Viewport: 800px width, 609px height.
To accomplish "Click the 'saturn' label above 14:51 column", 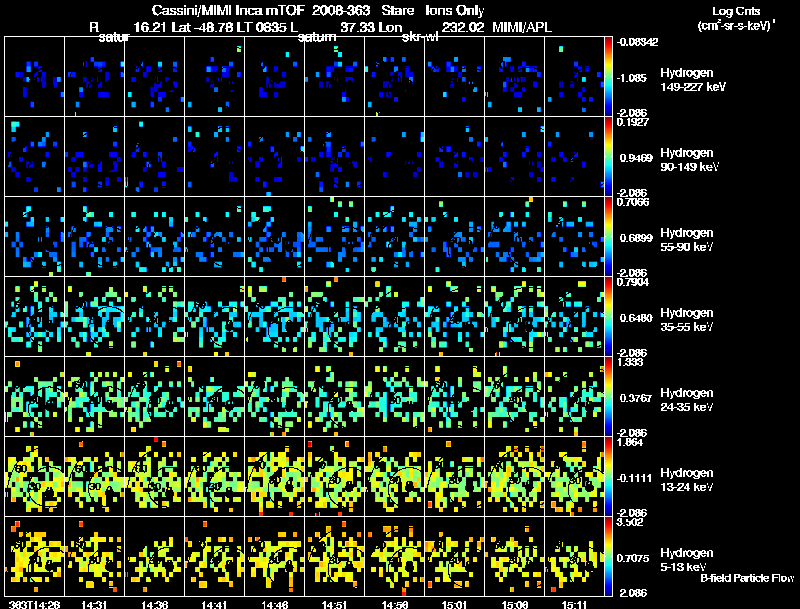I will [317, 37].
